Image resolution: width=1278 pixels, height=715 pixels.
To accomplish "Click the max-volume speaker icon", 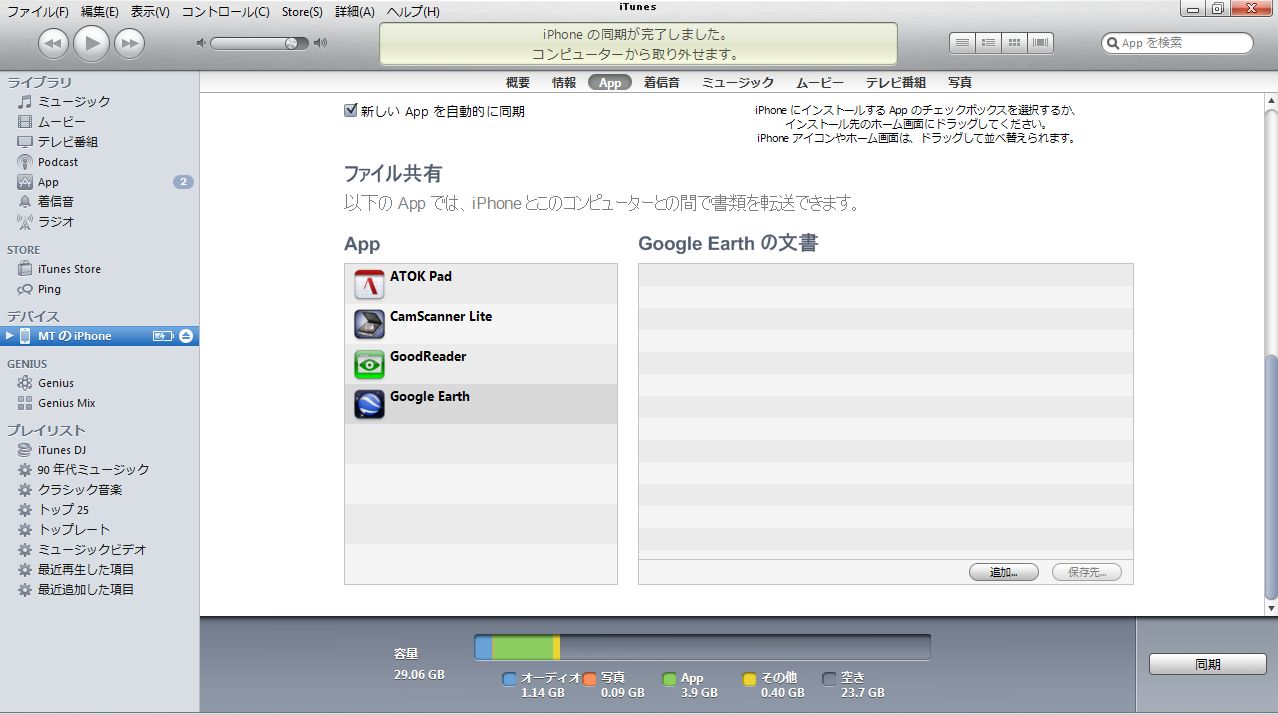I will coord(320,43).
